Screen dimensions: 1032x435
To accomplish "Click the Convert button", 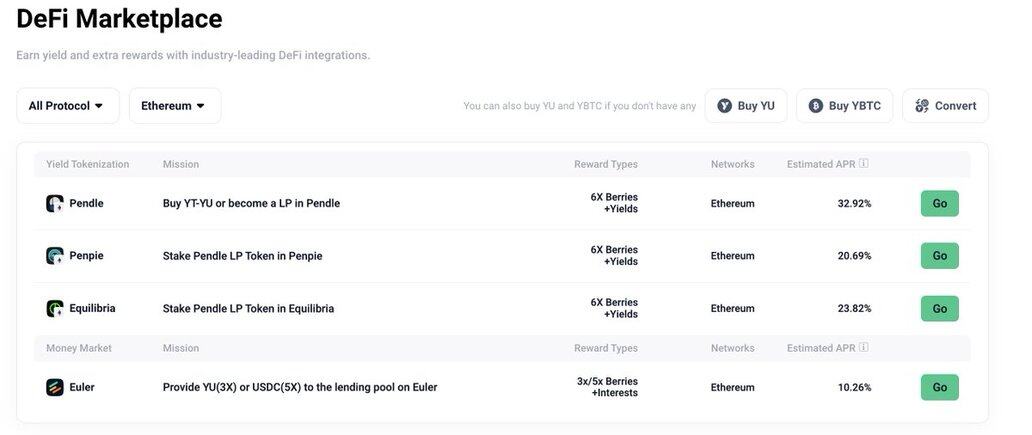I will pos(945,106).
